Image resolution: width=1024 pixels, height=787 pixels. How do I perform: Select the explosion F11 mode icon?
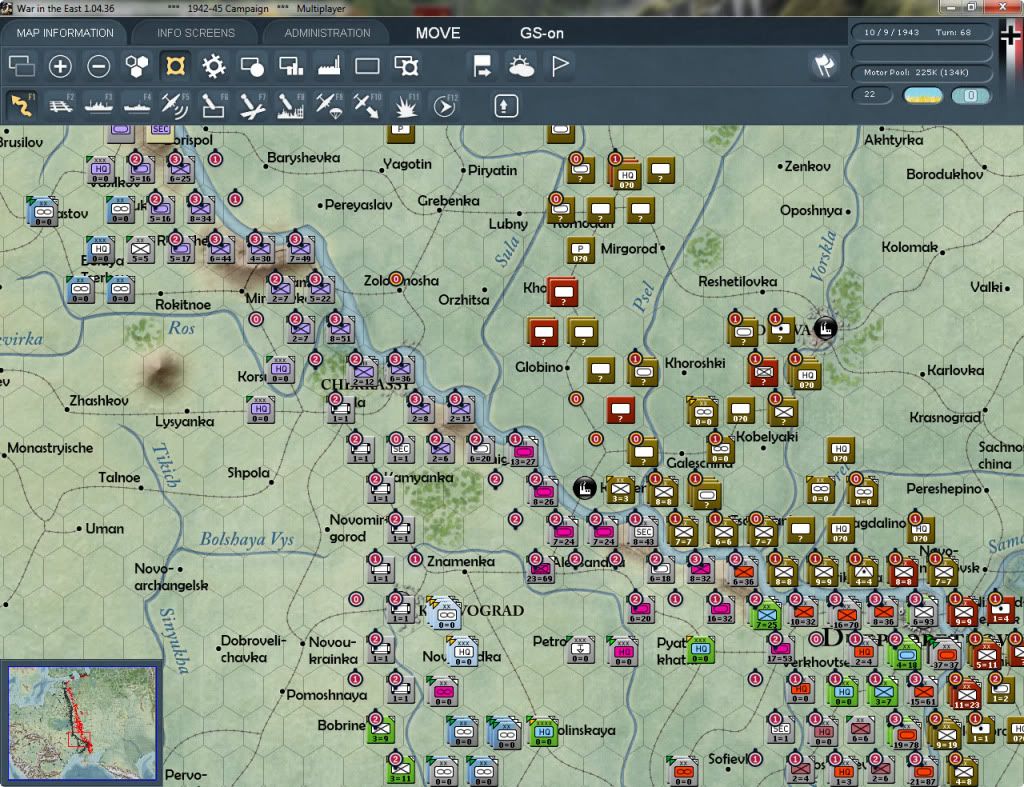coord(406,105)
